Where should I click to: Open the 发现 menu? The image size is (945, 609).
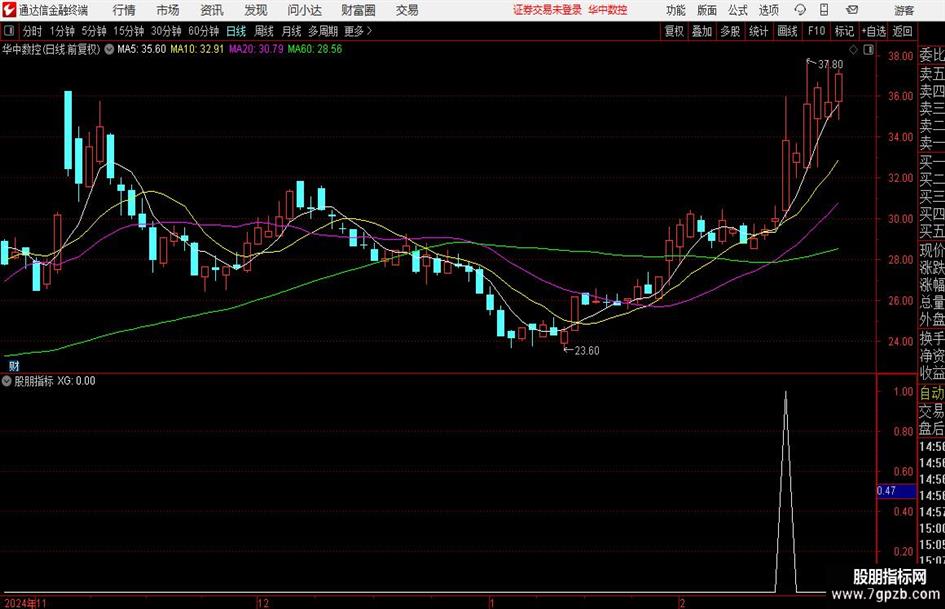point(256,10)
